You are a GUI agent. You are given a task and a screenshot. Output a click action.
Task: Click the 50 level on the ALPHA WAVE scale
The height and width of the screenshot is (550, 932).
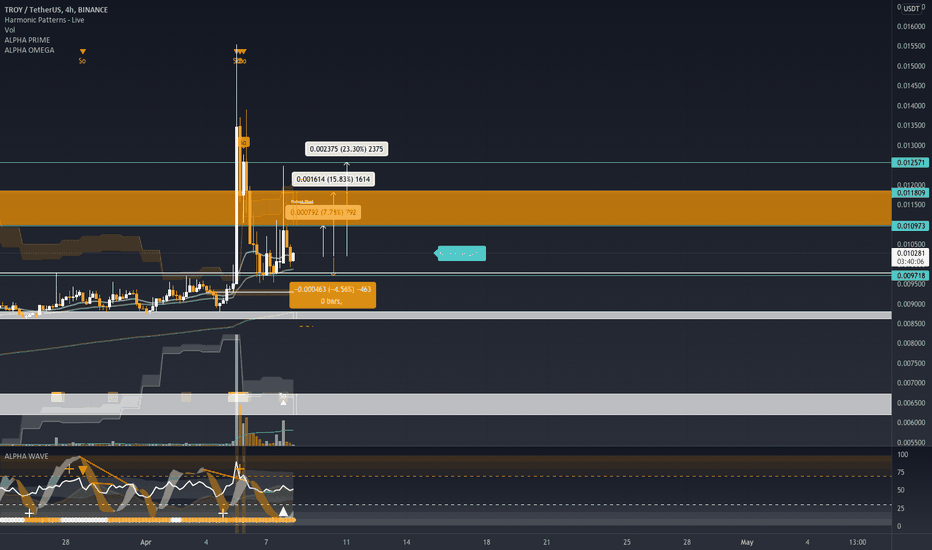(901, 490)
